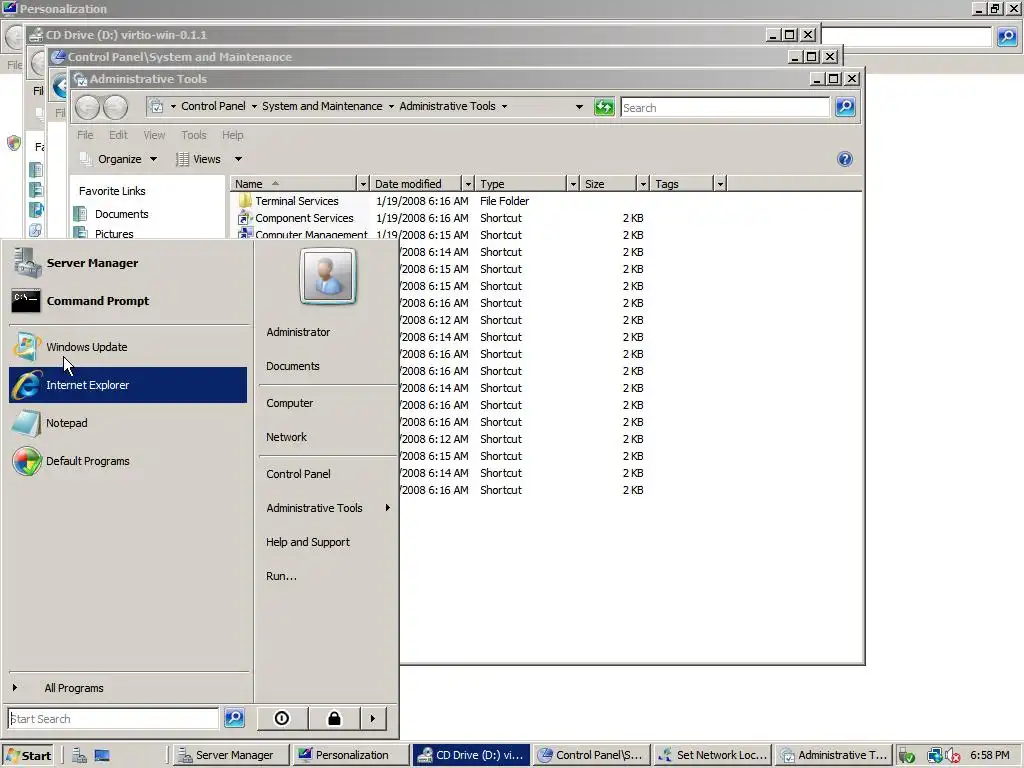Click the blue Help icon
Image resolution: width=1024 pixels, height=768 pixels.
pyautogui.click(x=844, y=159)
